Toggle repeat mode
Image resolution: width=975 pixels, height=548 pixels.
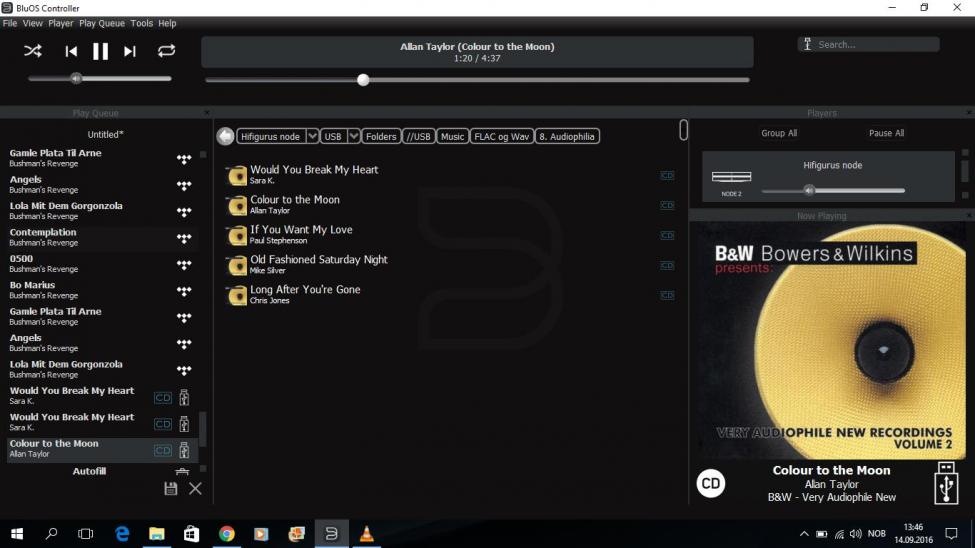coord(166,51)
